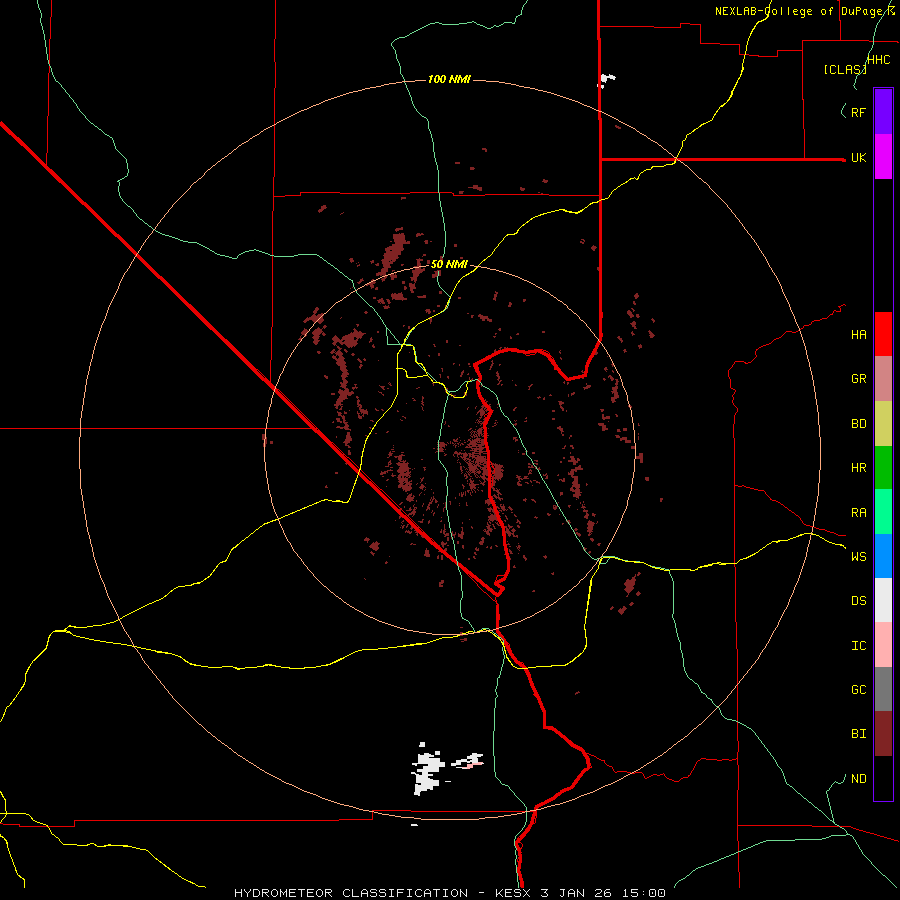Click the dark red BI legend swatch
Image resolution: width=900 pixels, height=900 pixels.
[x=883, y=734]
